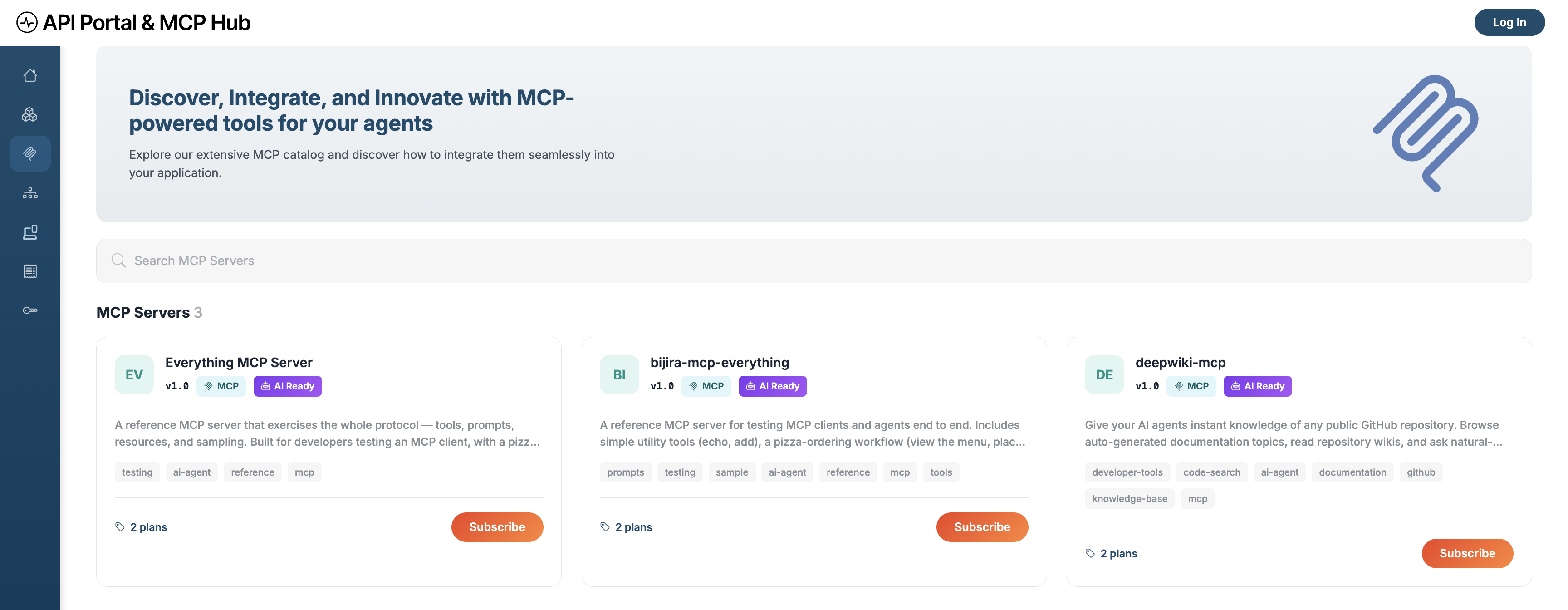1568x610 pixels.
Task: Subscribe to deepwiki-mcp
Action: (x=1467, y=553)
